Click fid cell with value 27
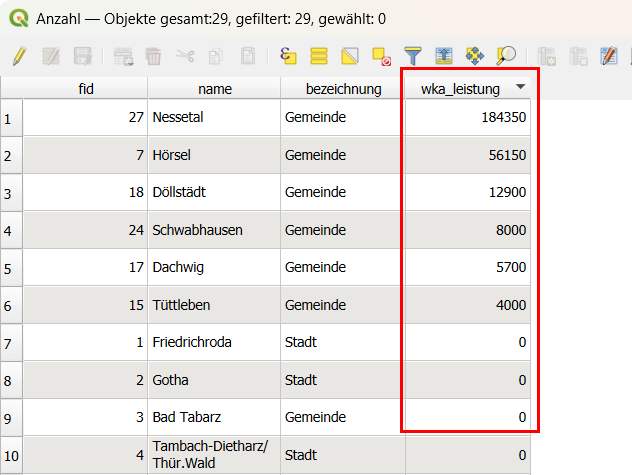This screenshot has width=632, height=475. (x=85, y=117)
